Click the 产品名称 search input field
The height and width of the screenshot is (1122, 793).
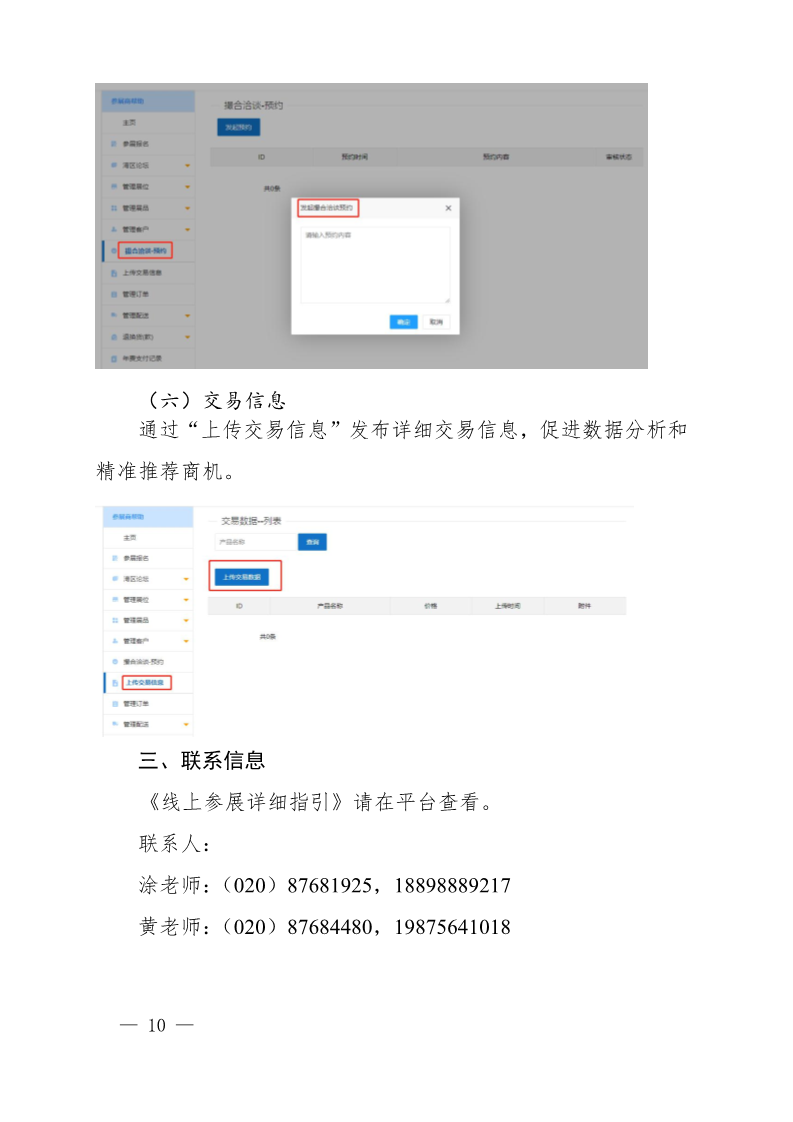(256, 542)
